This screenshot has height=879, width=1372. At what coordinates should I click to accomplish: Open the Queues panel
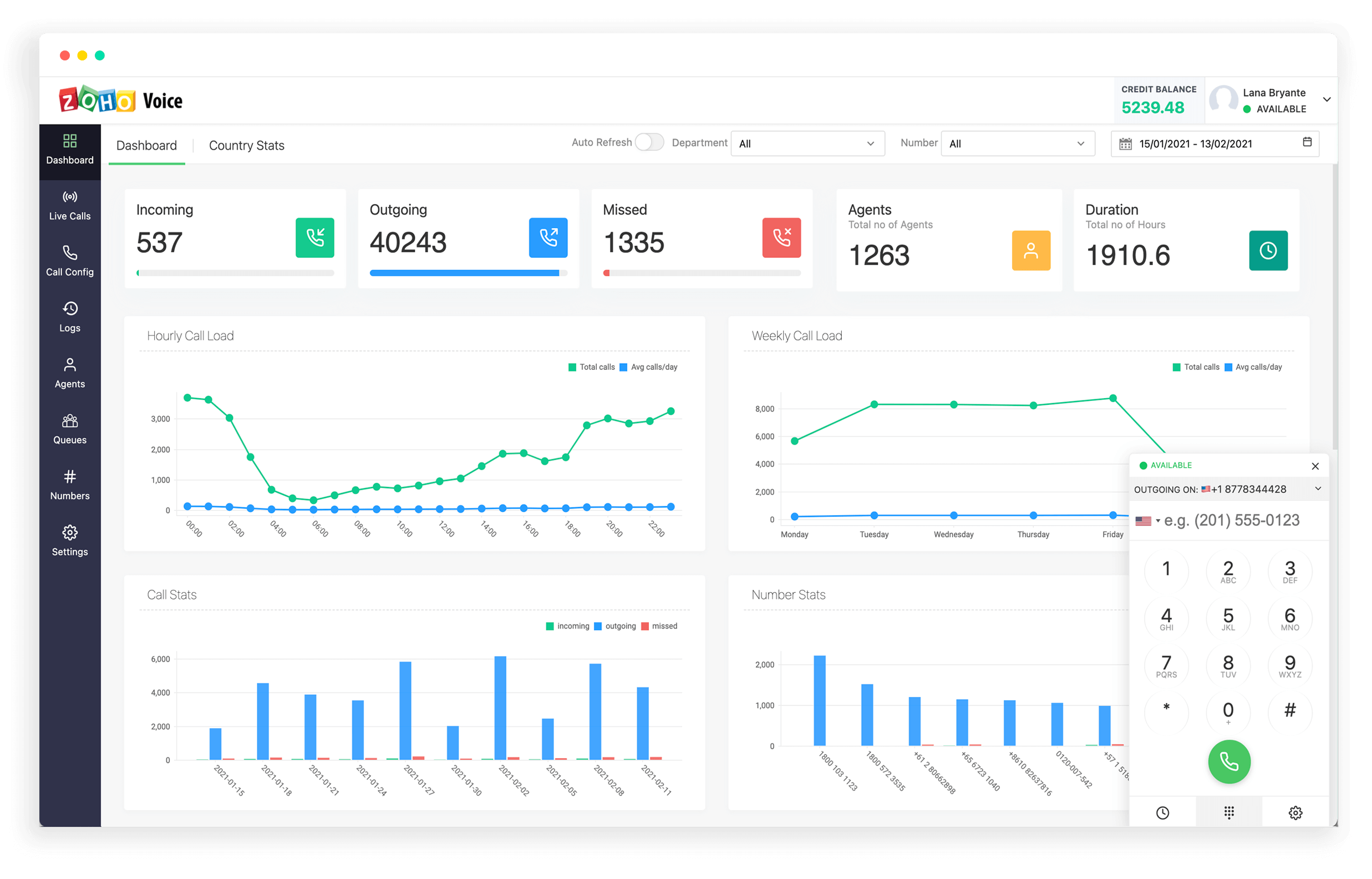[69, 429]
